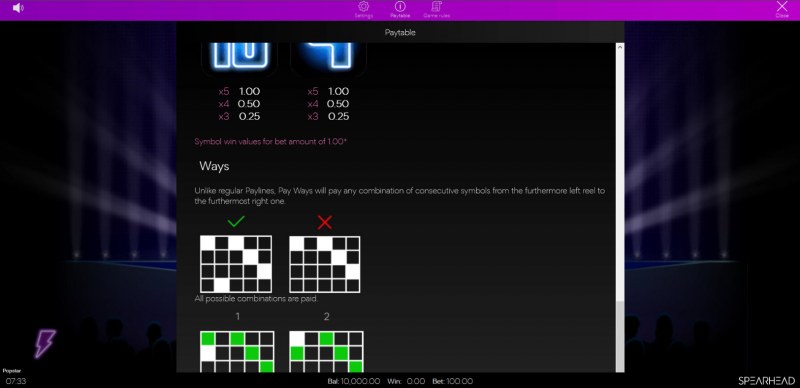Image resolution: width=800 pixels, height=388 pixels.
Task: Select the invalid ways grid diagram
Action: click(x=324, y=264)
